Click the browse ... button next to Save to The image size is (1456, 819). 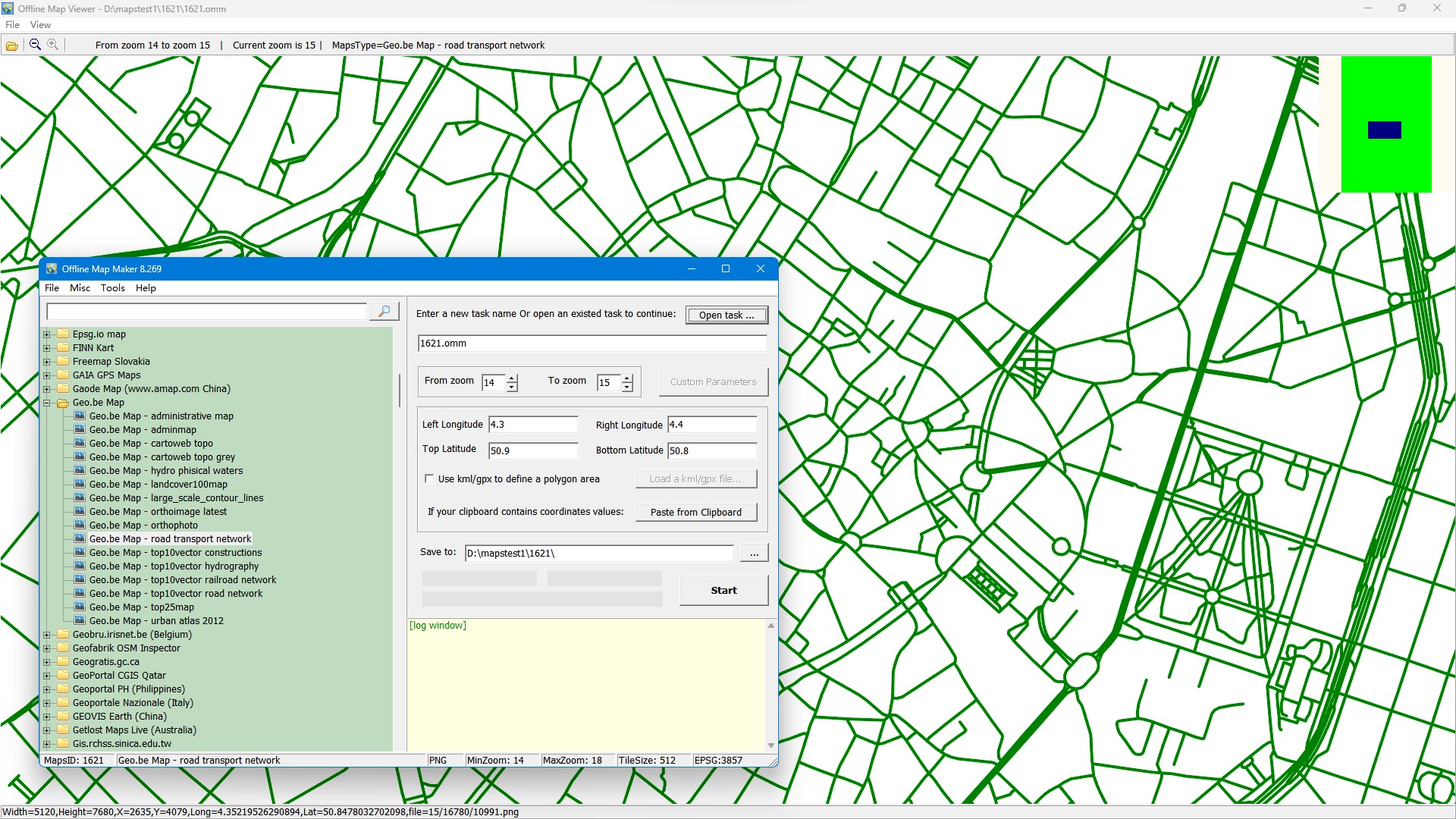pyautogui.click(x=754, y=553)
